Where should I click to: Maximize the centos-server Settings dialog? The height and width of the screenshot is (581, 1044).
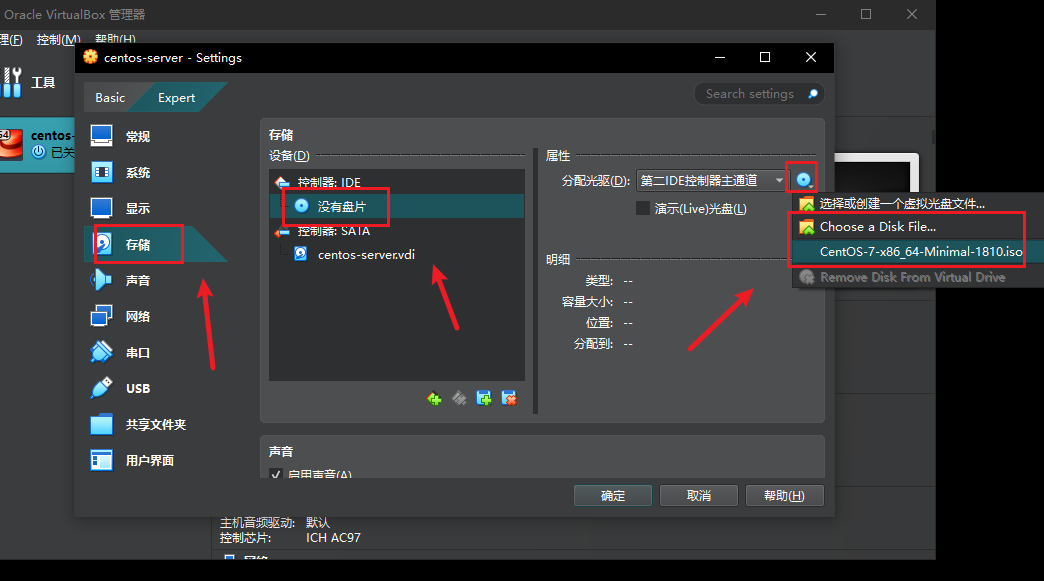[x=765, y=58]
